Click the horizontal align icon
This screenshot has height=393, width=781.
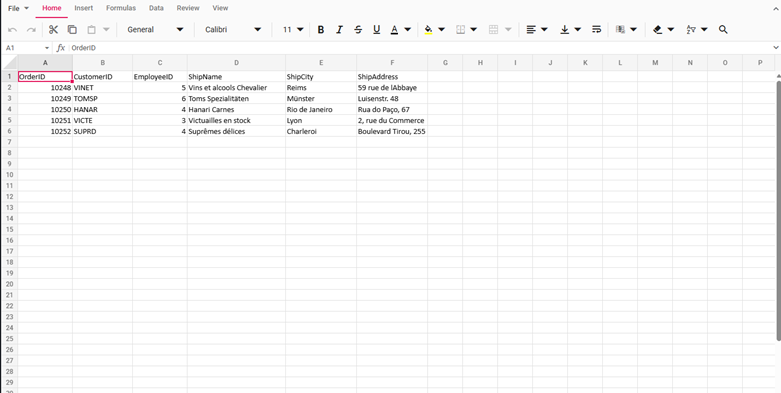click(x=531, y=29)
